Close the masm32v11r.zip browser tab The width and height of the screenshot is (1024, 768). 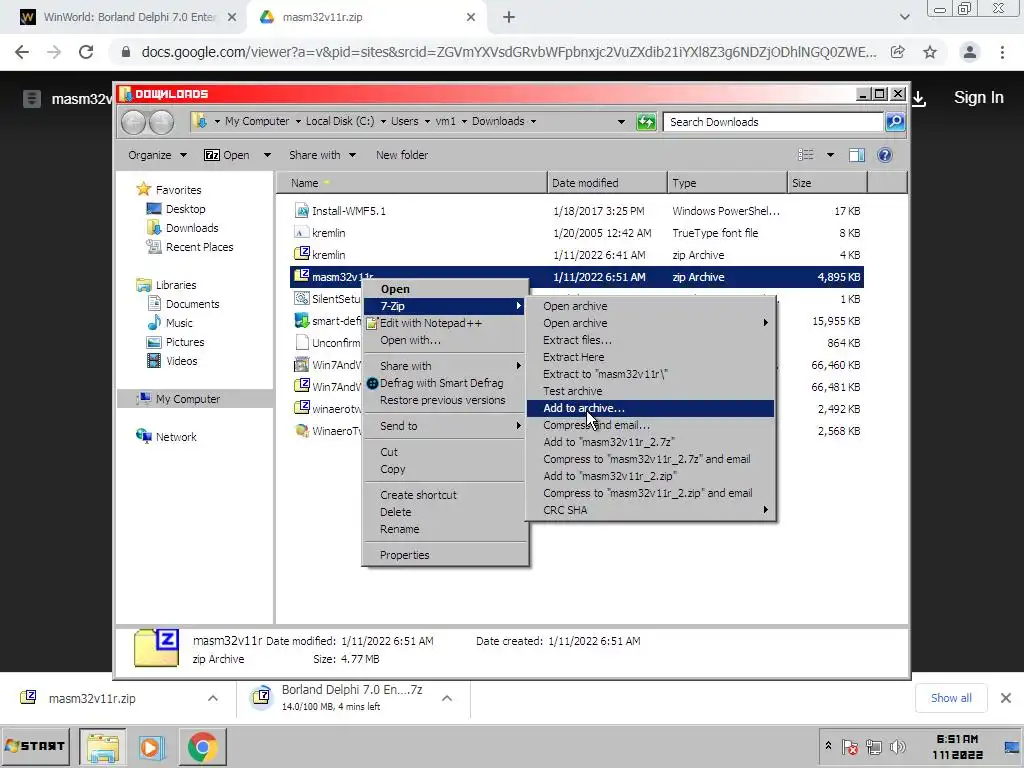coord(471,18)
